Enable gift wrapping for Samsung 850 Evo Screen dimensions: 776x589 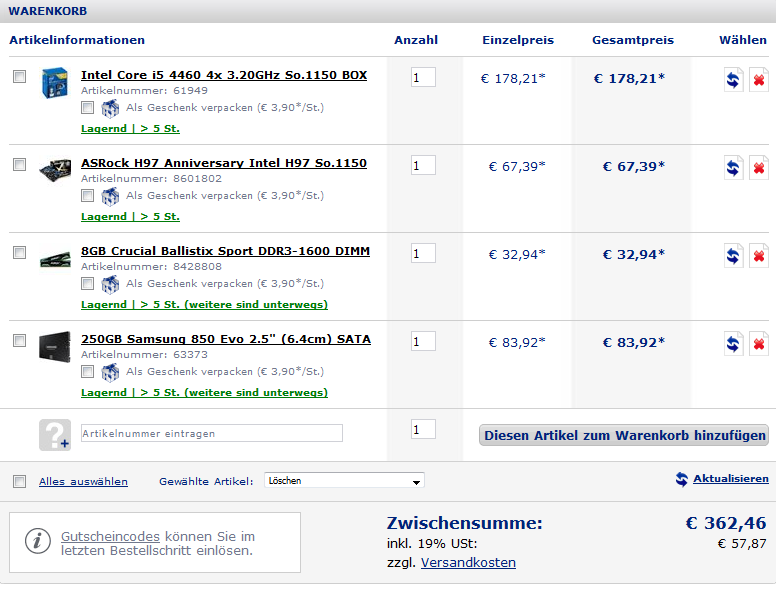point(88,372)
